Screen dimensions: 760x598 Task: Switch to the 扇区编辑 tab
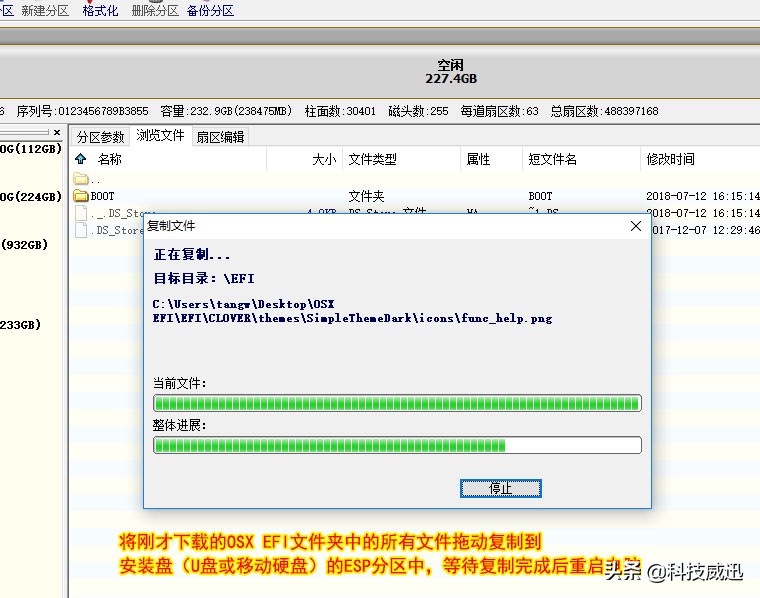coord(220,137)
